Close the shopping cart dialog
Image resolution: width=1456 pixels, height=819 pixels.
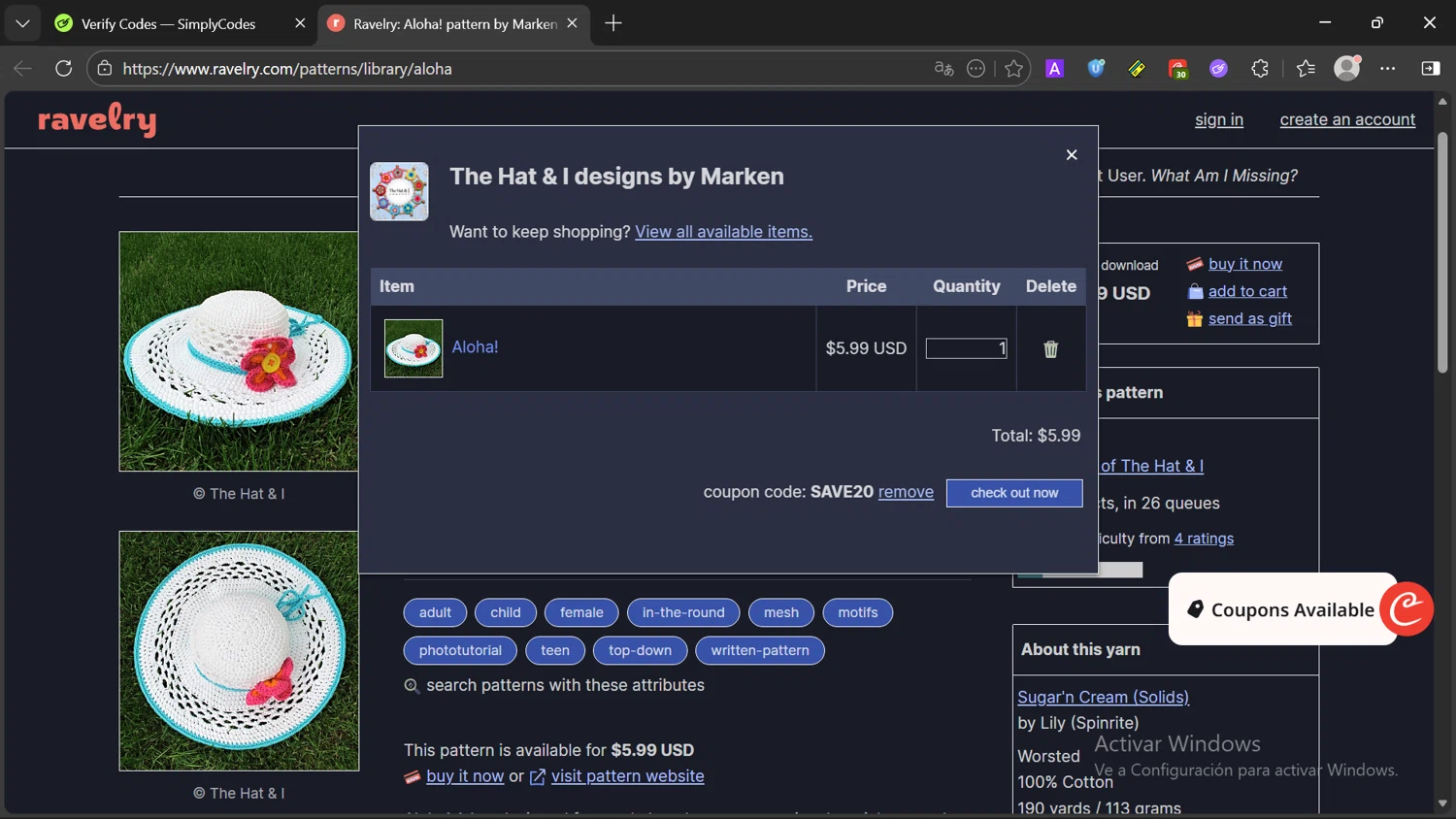[1072, 155]
